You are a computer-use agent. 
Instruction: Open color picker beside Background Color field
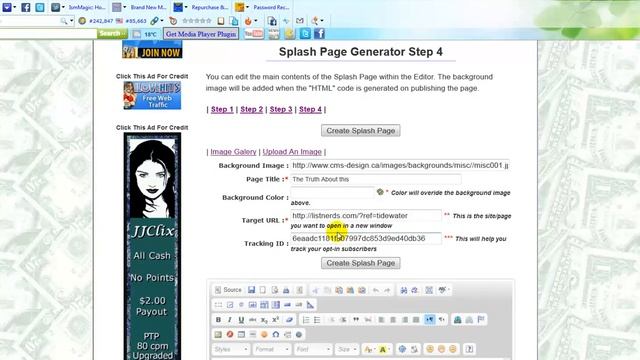pos(380,192)
